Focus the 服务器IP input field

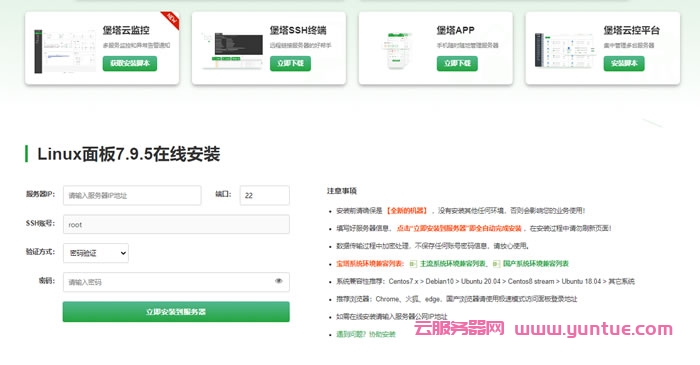pyautogui.click(x=132, y=195)
